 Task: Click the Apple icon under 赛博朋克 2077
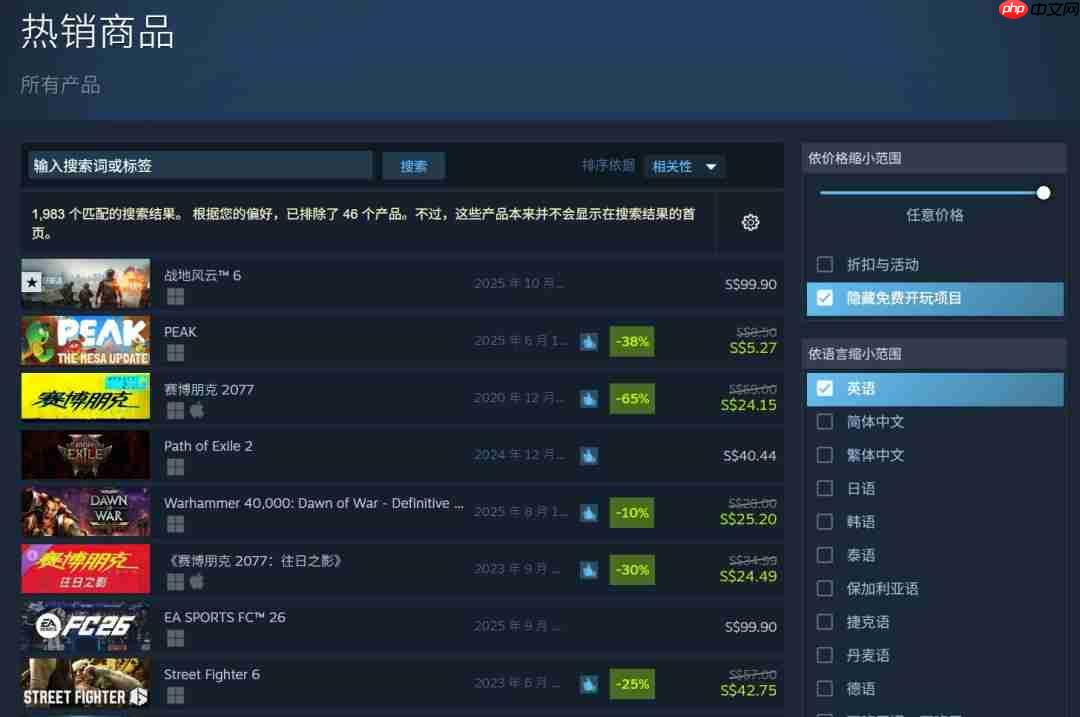pyautogui.click(x=198, y=411)
